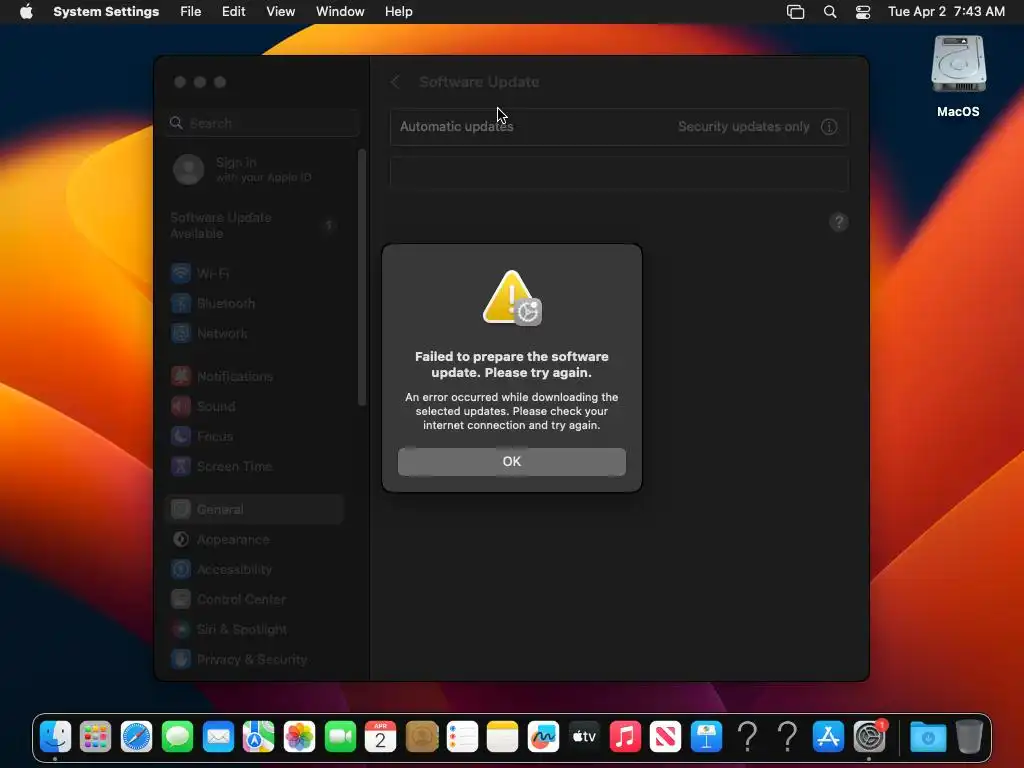Open the Help menu
The width and height of the screenshot is (1024, 768).
pyautogui.click(x=398, y=12)
